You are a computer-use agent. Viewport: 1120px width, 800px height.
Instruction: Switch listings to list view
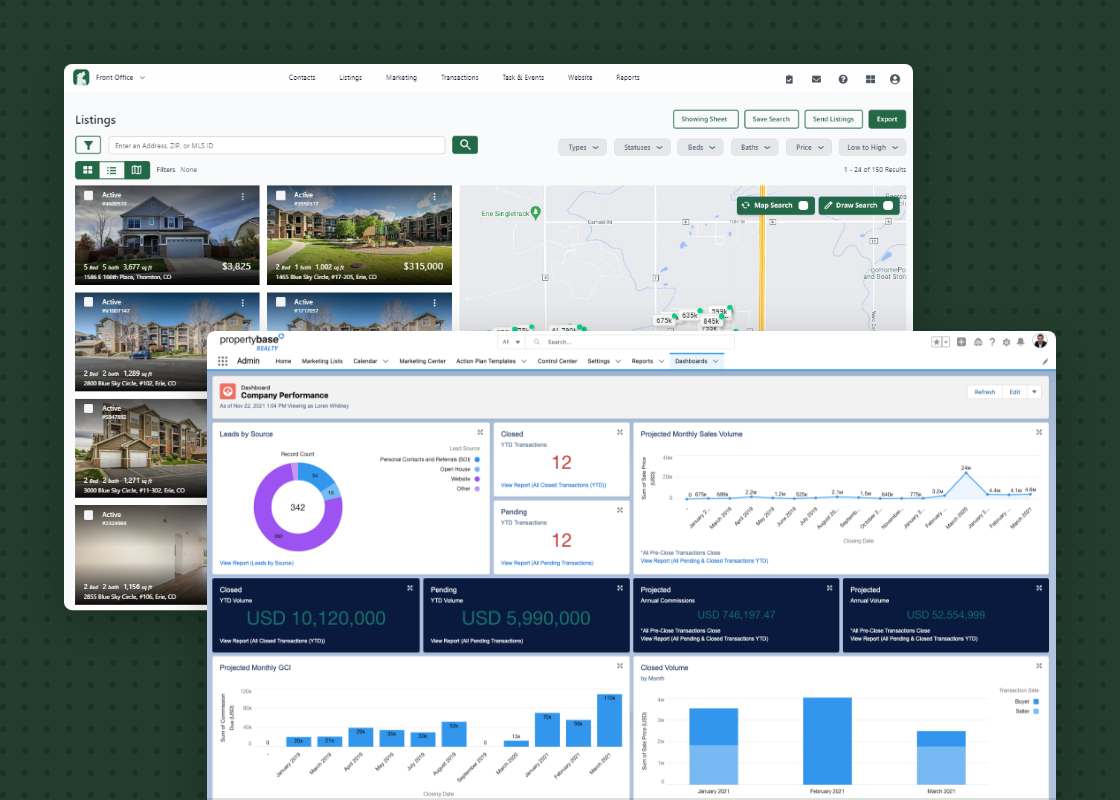point(112,170)
